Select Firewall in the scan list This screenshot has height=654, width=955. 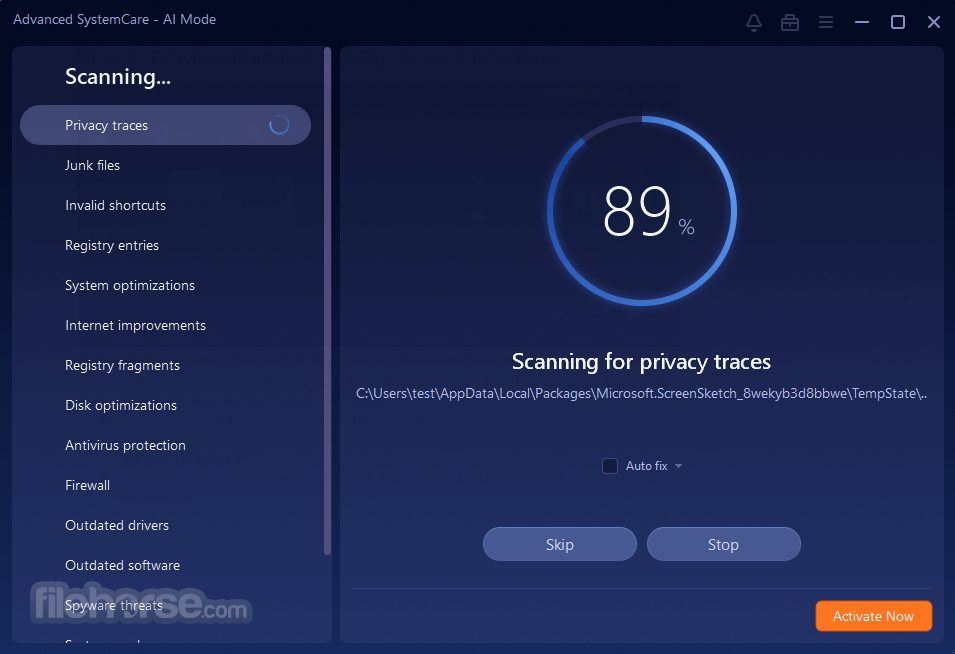88,485
